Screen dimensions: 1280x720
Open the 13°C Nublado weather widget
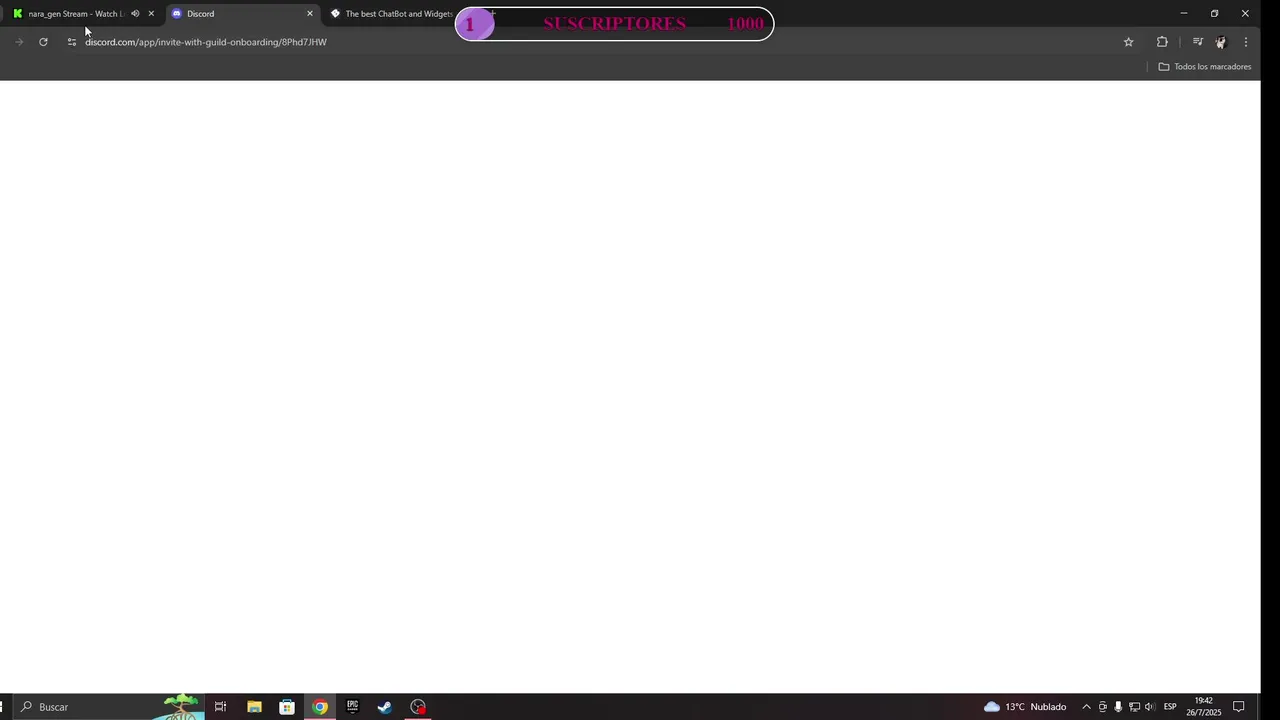(1025, 707)
